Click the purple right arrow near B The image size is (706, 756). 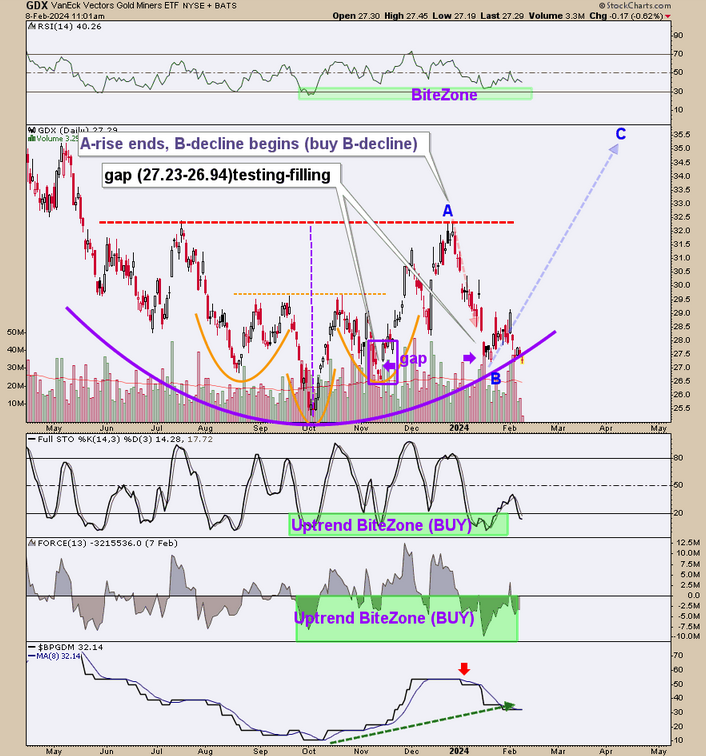pyautogui.click(x=469, y=358)
